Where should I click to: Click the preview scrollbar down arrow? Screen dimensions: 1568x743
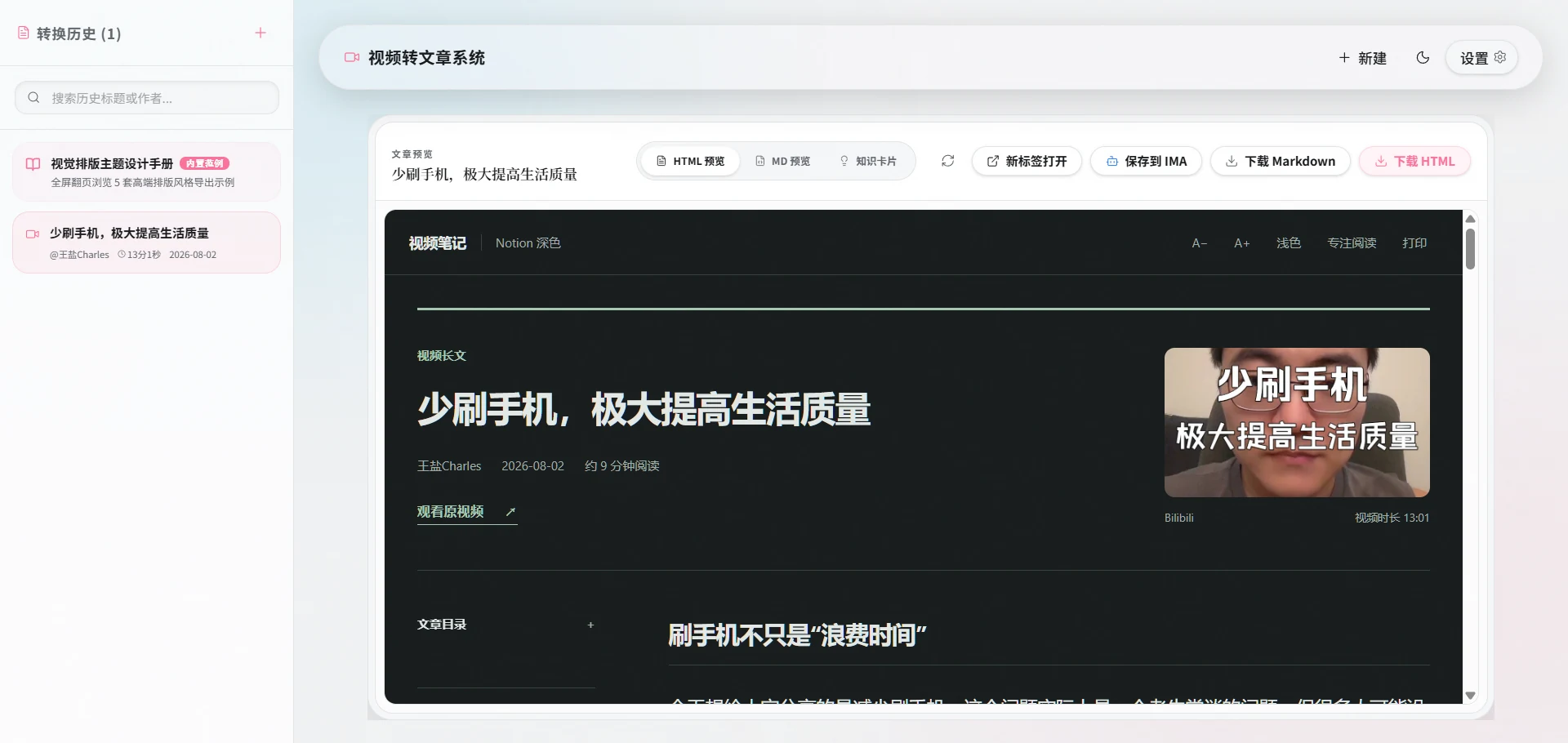pos(1470,696)
